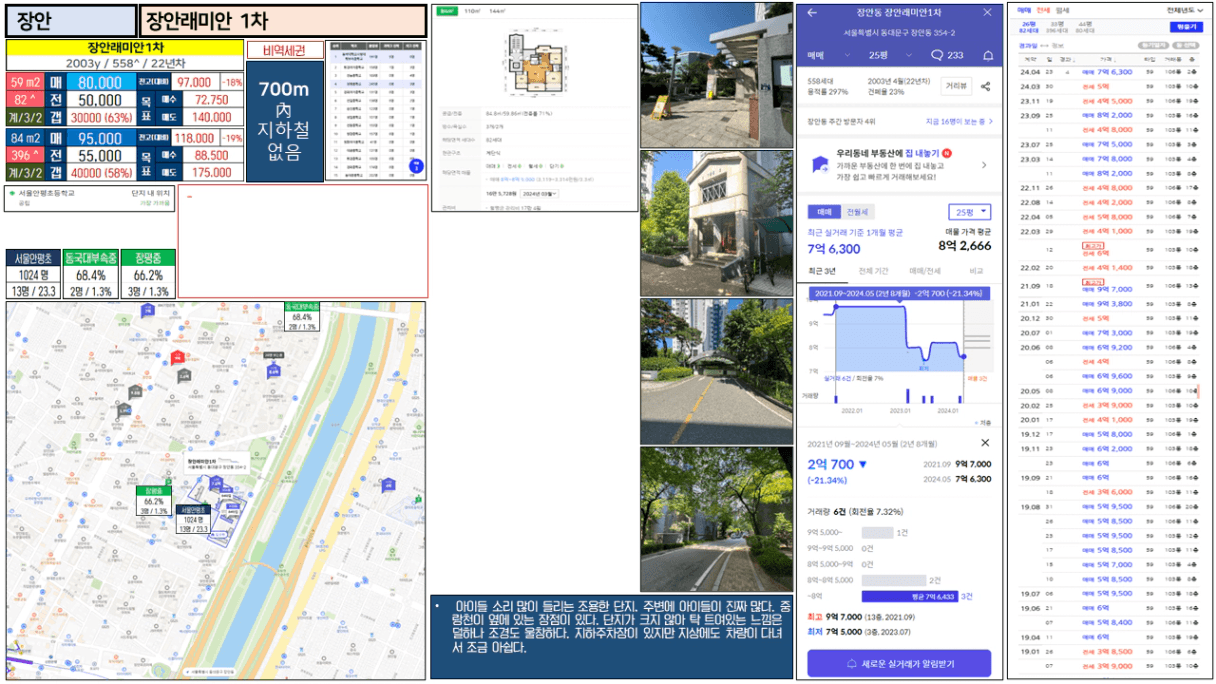Open the 우리동네 부동산에 집 내놓기 banner
This screenshot has width=1216, height=684.
[900, 165]
